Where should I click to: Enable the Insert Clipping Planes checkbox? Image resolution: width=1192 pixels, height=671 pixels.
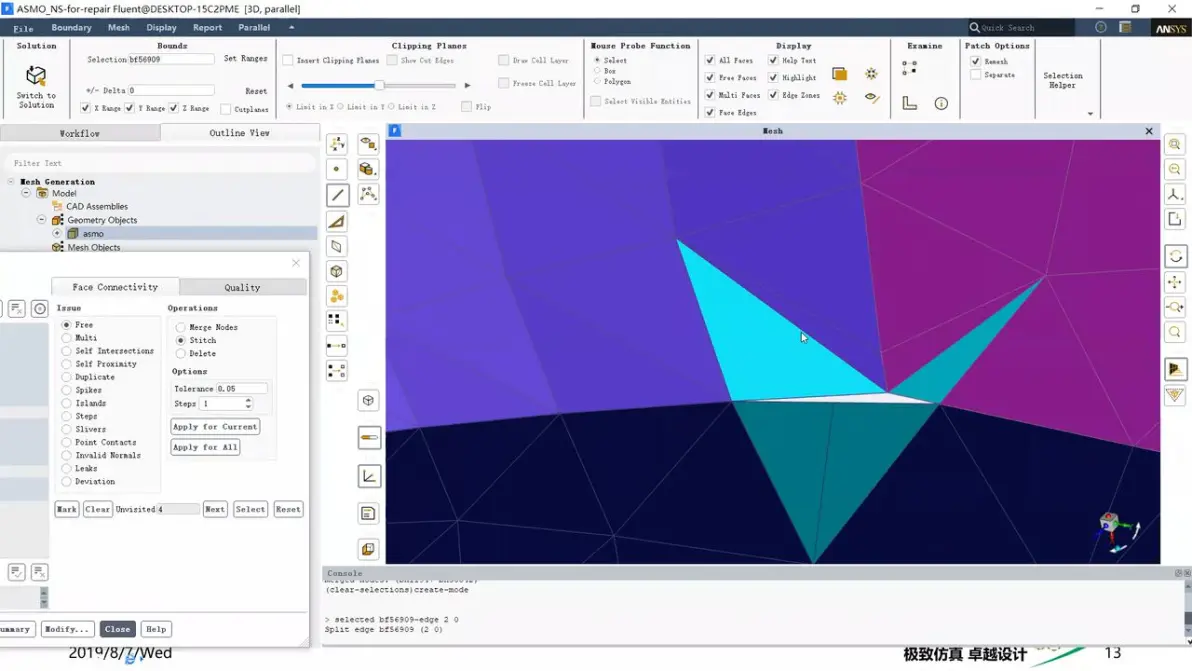tap(288, 60)
